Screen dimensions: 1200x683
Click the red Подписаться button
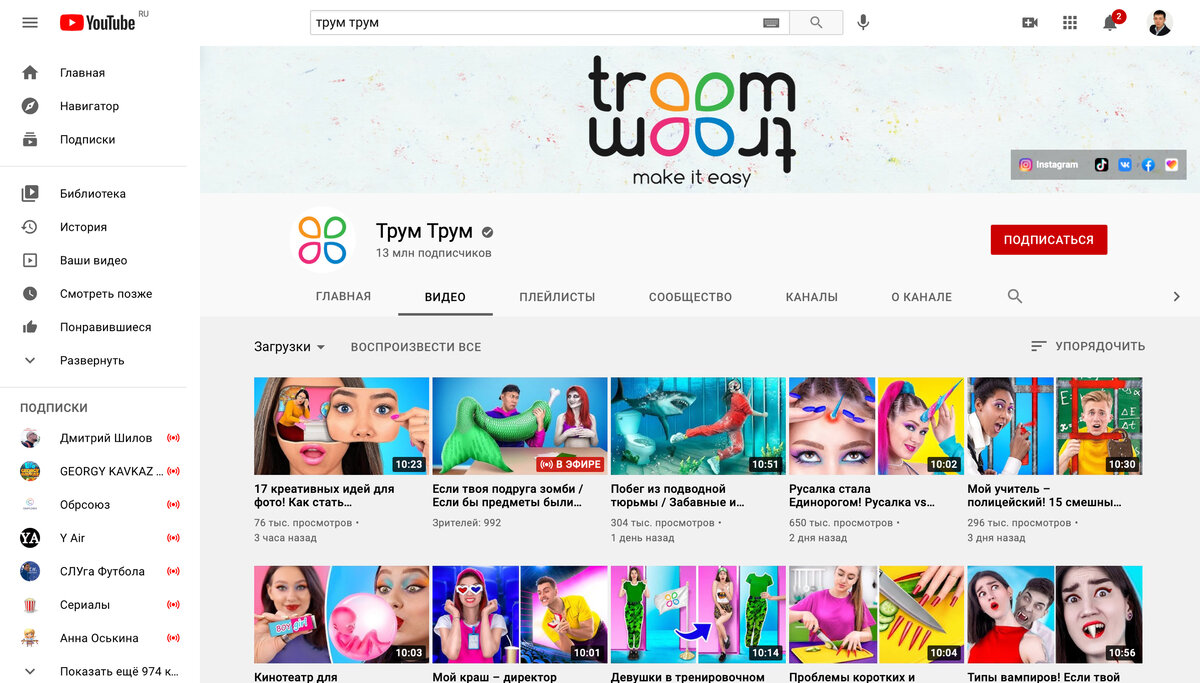point(1048,240)
